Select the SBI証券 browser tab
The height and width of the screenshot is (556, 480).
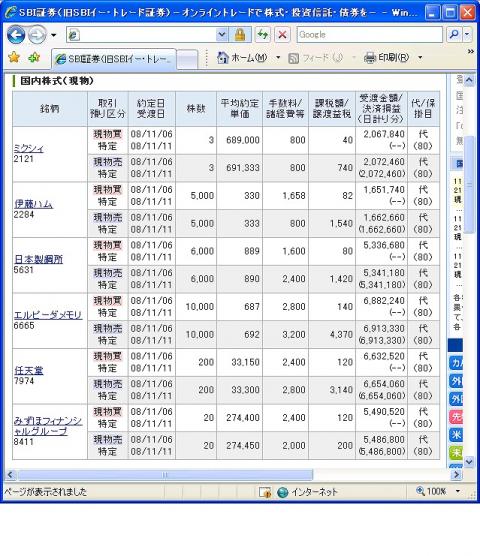pyautogui.click(x=113, y=59)
